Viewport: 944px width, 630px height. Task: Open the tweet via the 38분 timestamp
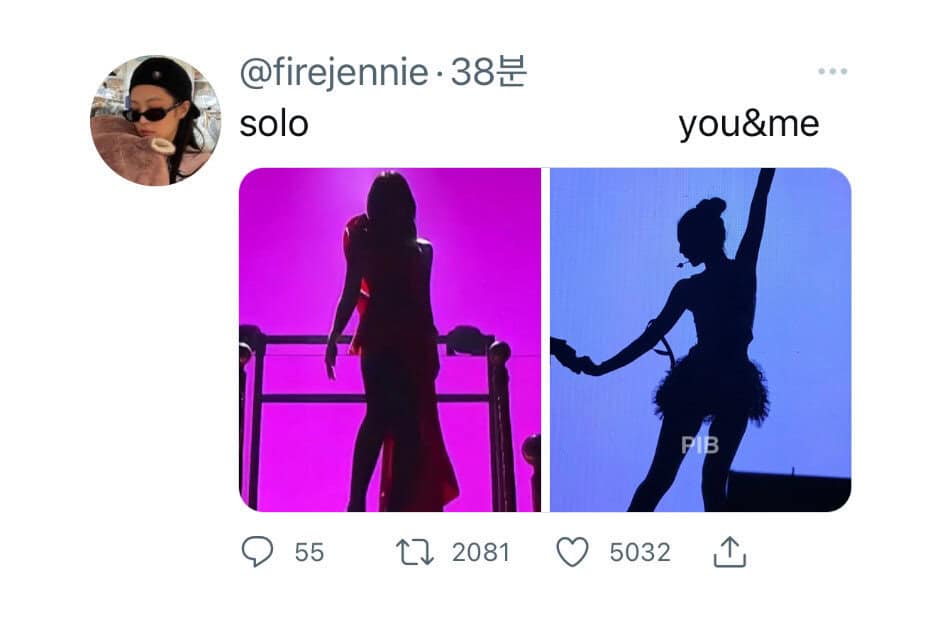489,73
